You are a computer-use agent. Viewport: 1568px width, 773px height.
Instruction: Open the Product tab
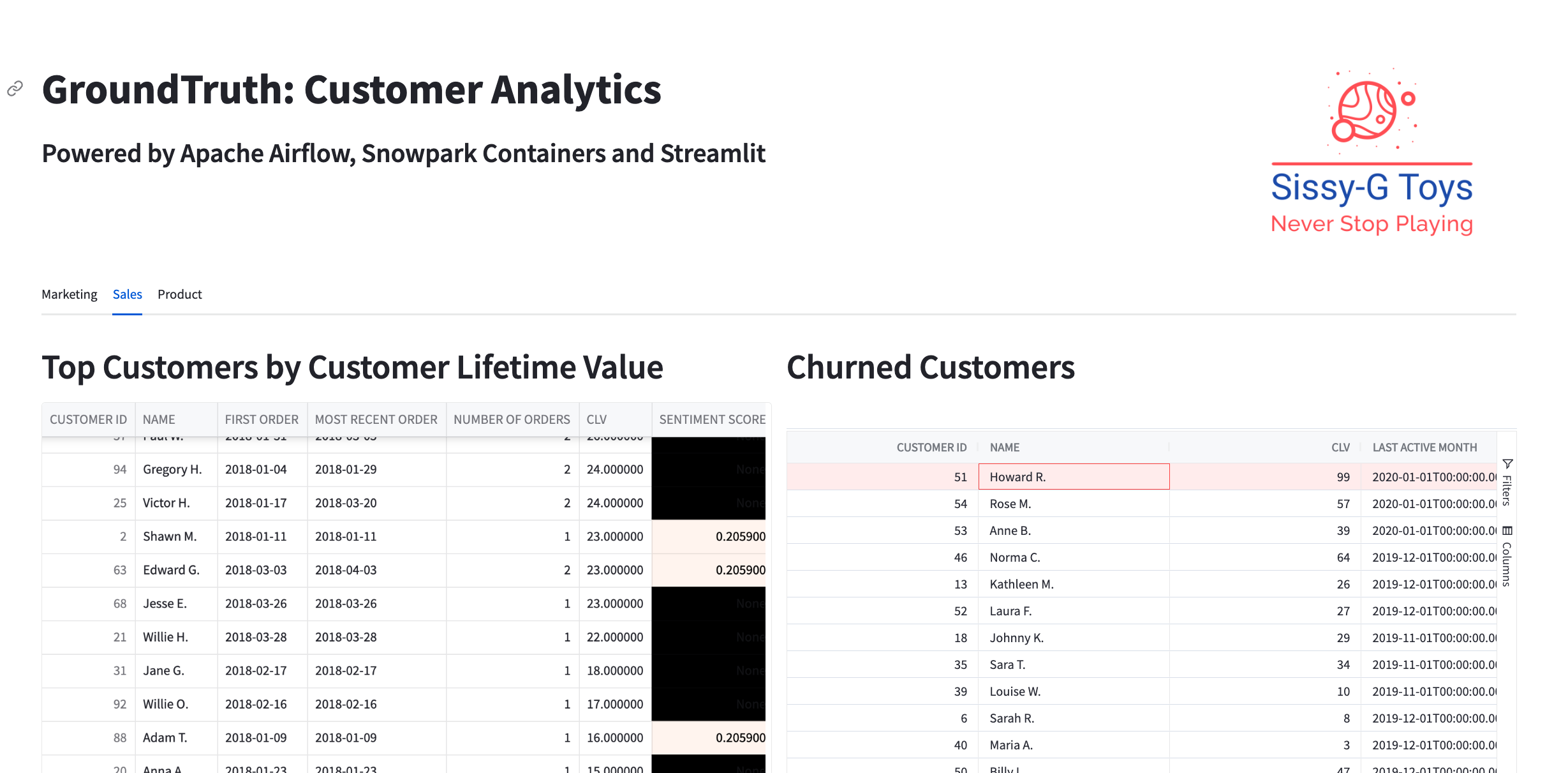tap(179, 294)
